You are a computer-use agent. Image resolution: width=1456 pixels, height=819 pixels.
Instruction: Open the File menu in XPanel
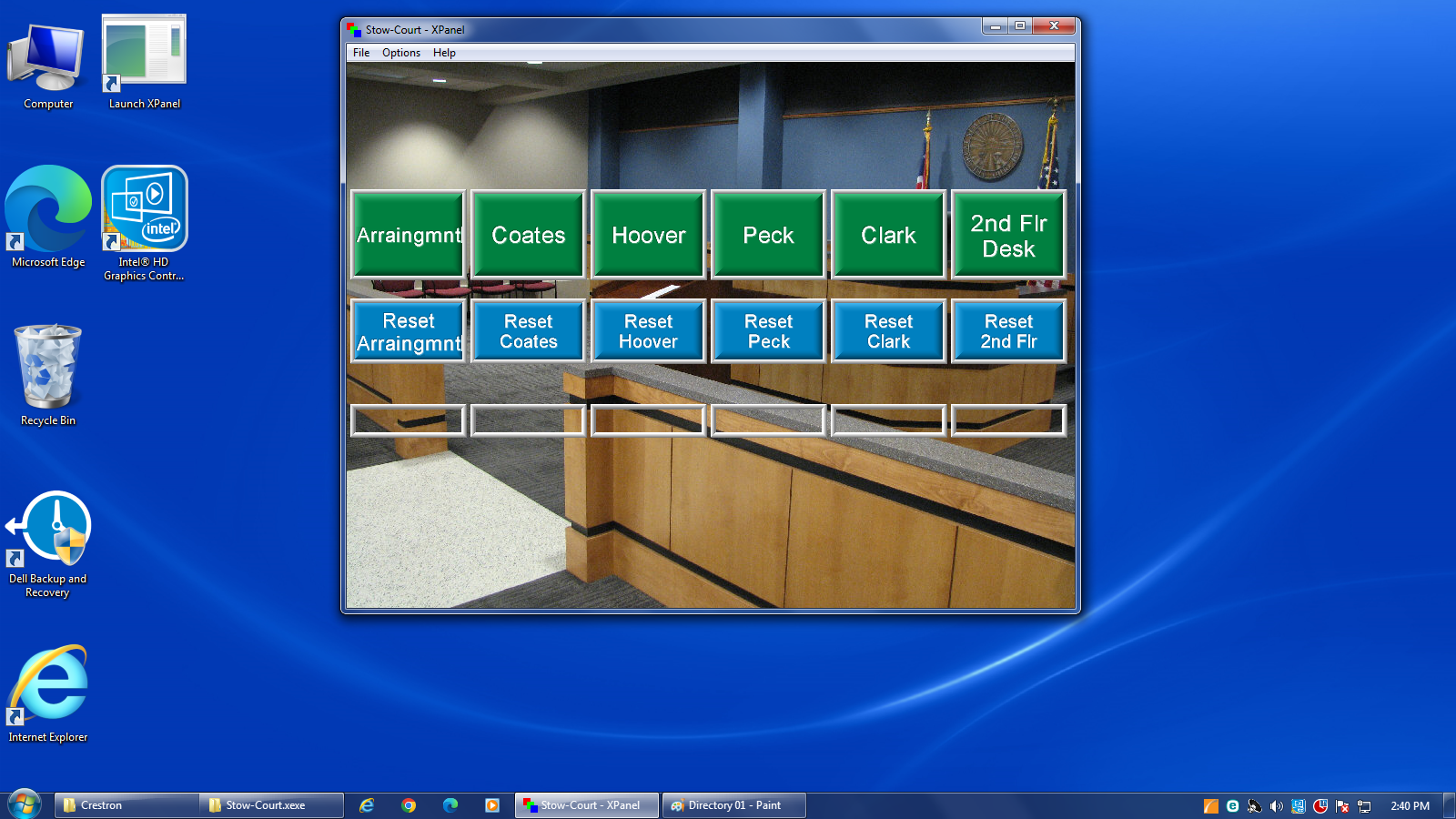coord(361,53)
